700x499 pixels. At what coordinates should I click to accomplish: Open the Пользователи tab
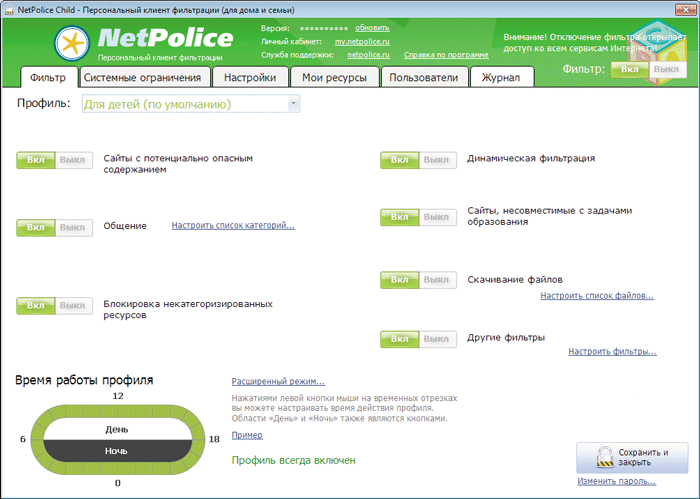(424, 77)
